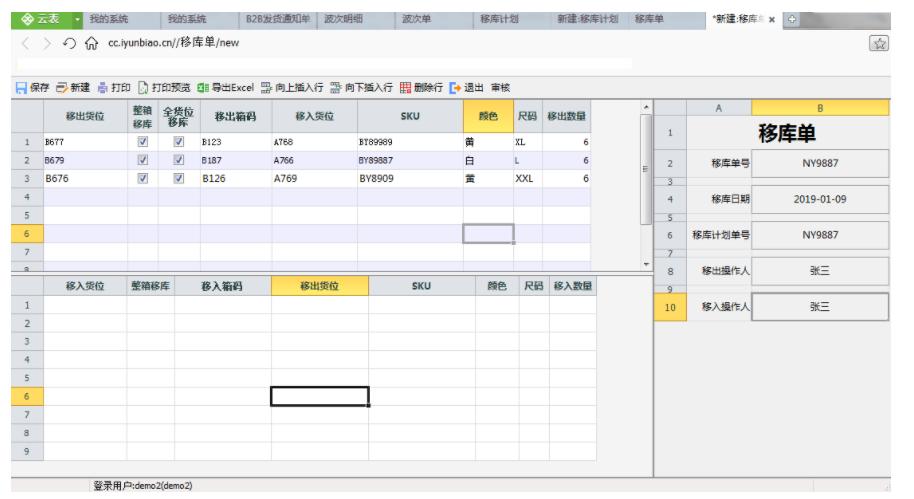914x499 pixels.
Task: Toggle 全货位移库 checkbox in row B679
Action: [x=178, y=160]
